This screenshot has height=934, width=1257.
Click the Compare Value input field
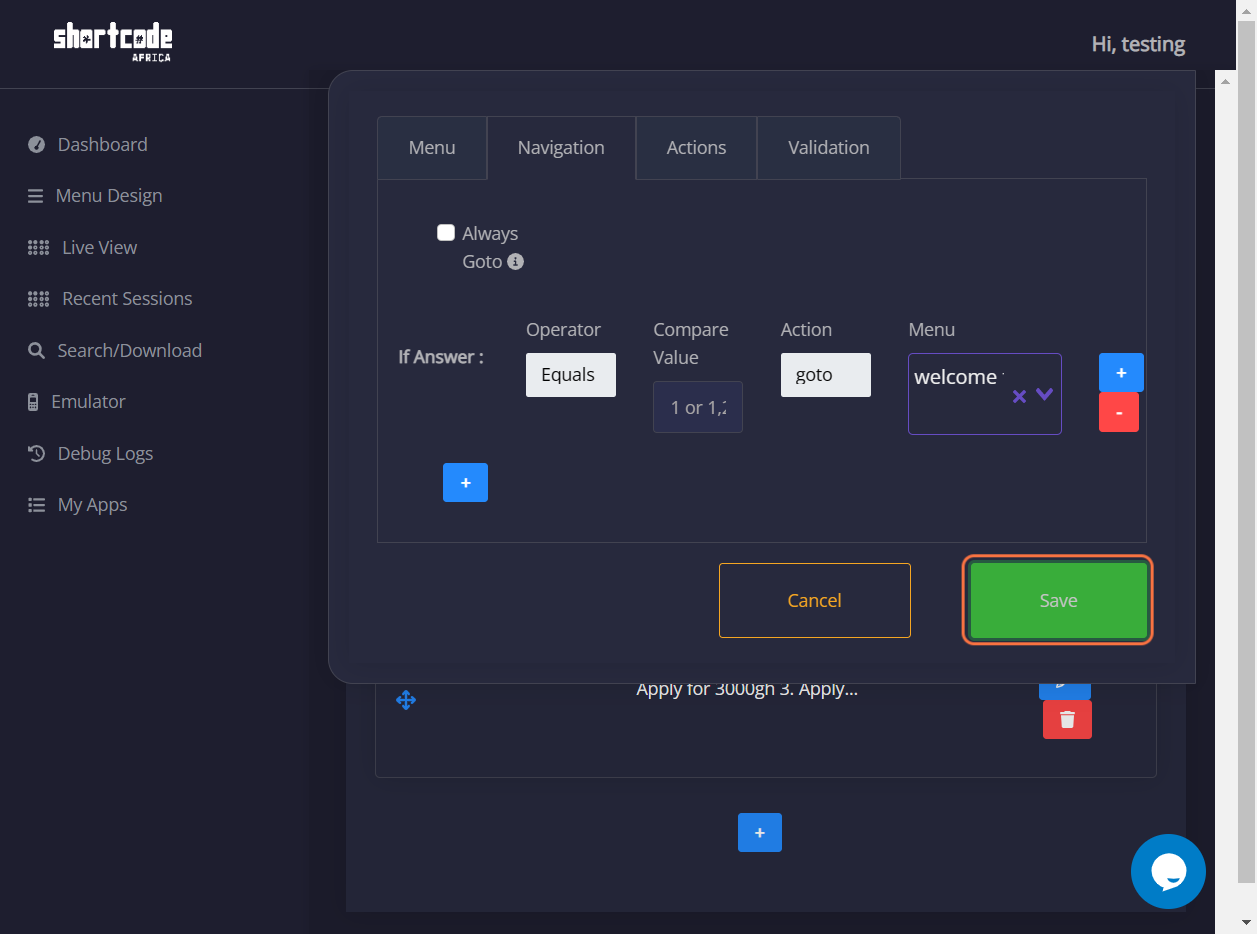[698, 407]
